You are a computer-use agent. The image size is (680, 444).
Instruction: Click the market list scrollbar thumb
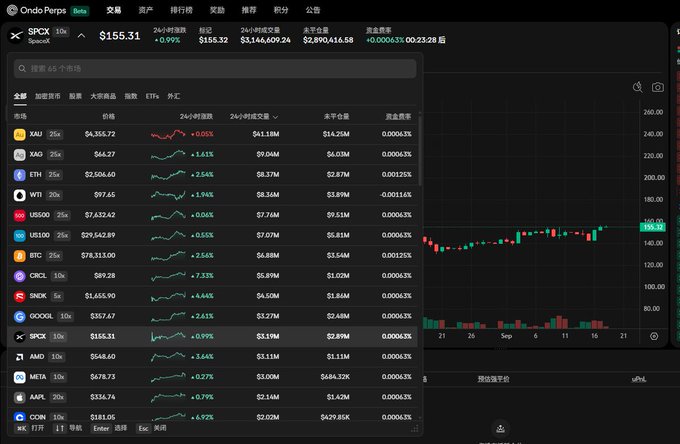coord(420,150)
